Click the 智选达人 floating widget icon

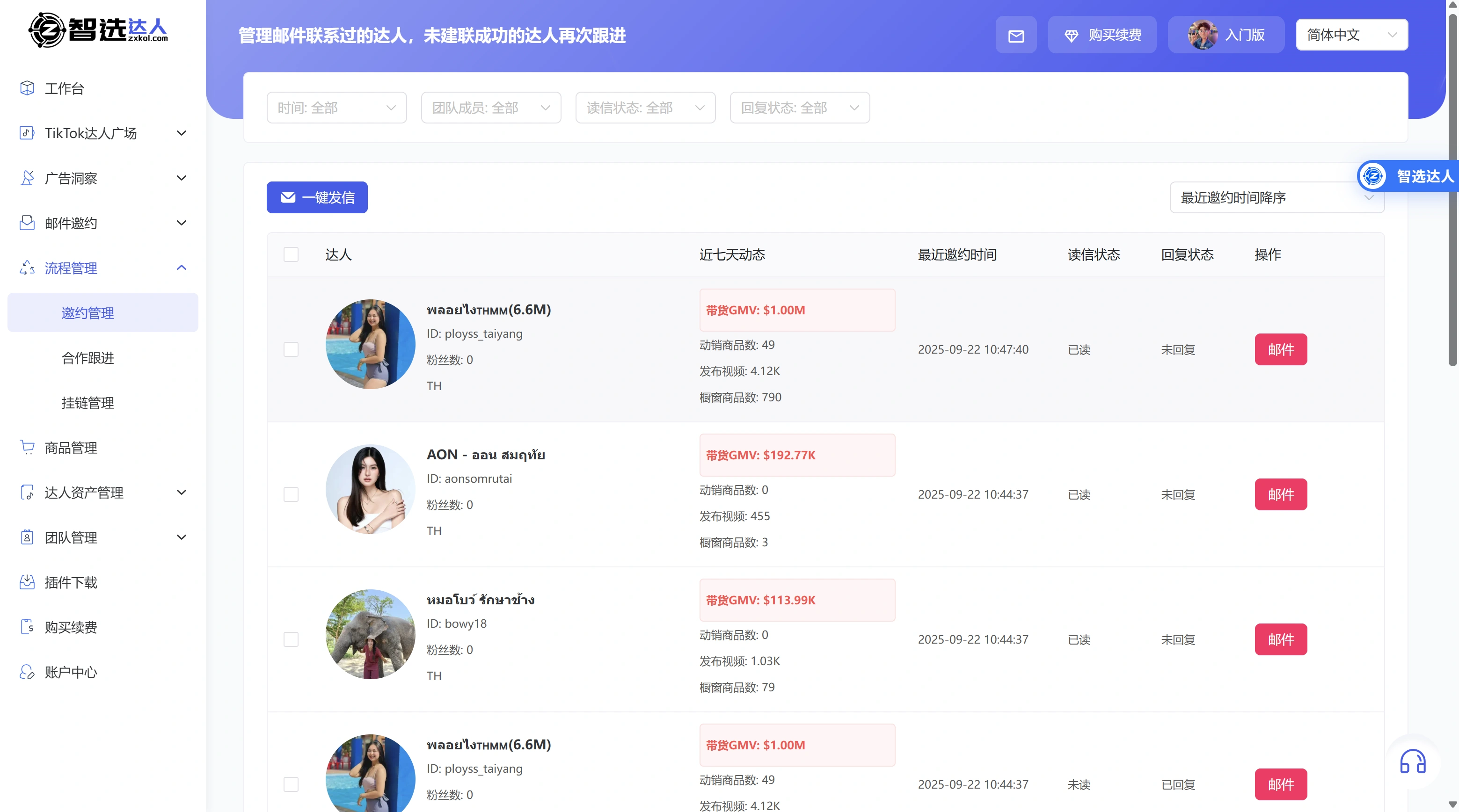point(1373,176)
